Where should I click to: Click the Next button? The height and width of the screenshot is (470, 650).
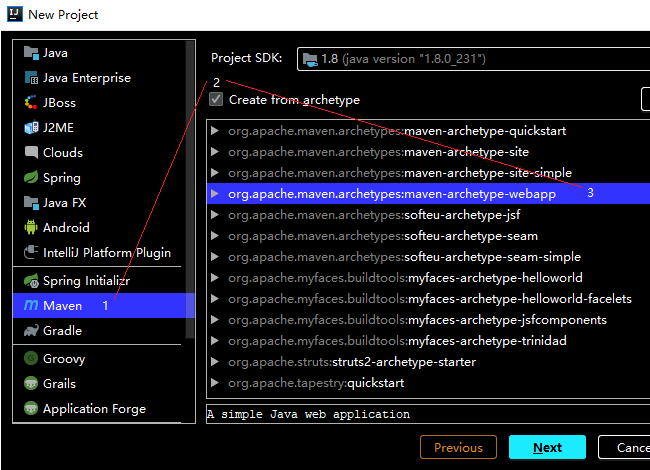click(547, 447)
